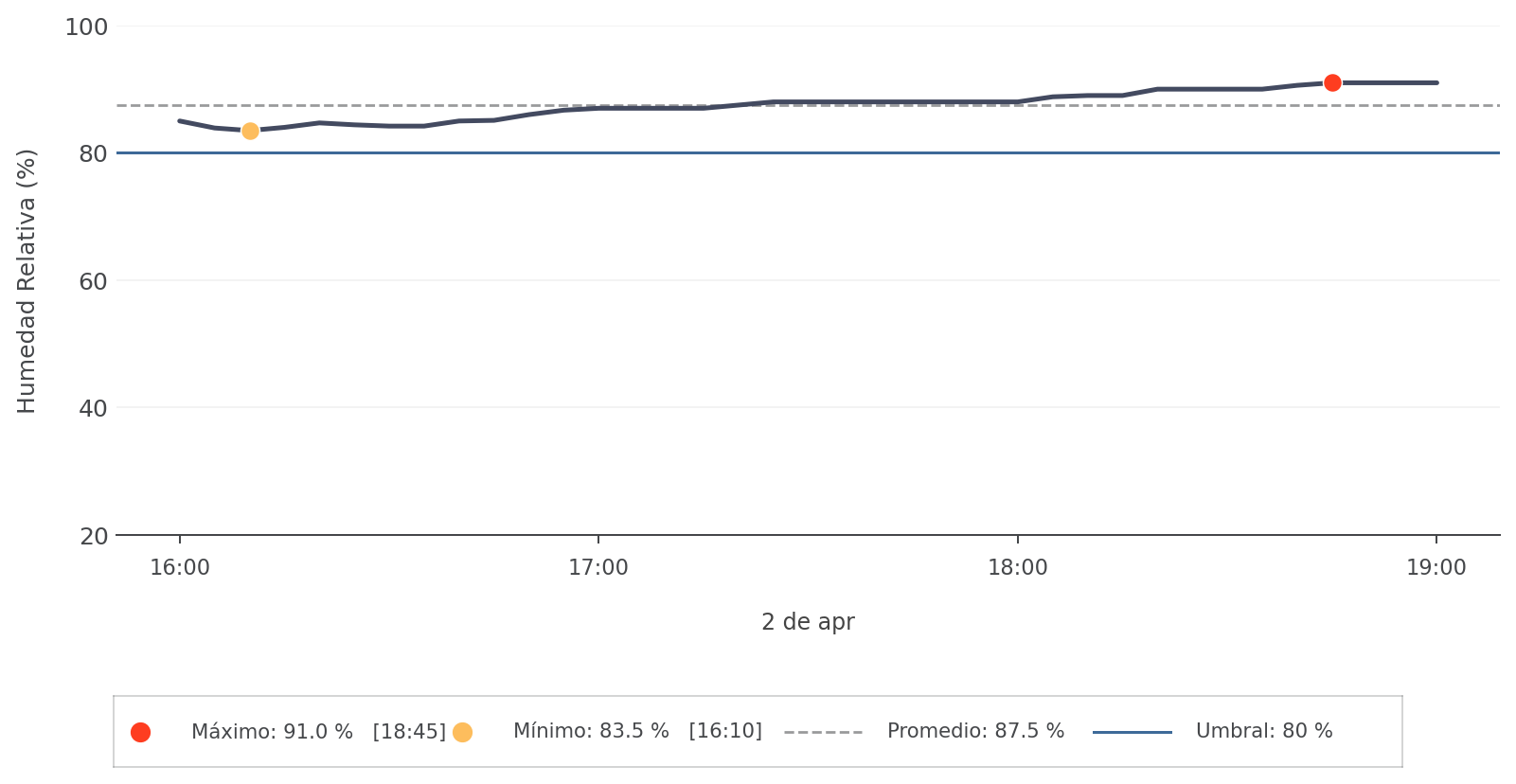1516x784 pixels.
Task: Click the 60 y-axis label
Action: point(93,281)
